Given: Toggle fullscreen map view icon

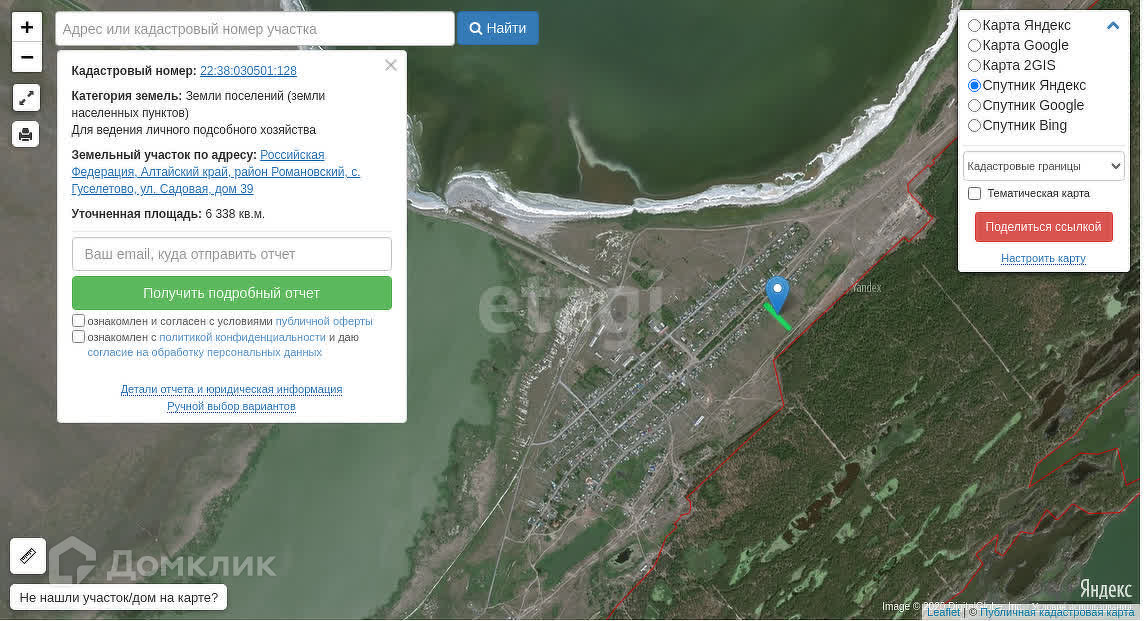Looking at the screenshot, I should (x=26, y=97).
